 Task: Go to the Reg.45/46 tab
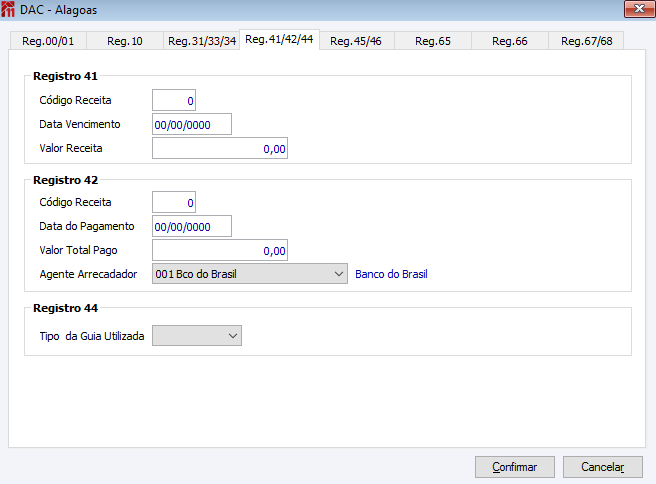click(x=356, y=41)
